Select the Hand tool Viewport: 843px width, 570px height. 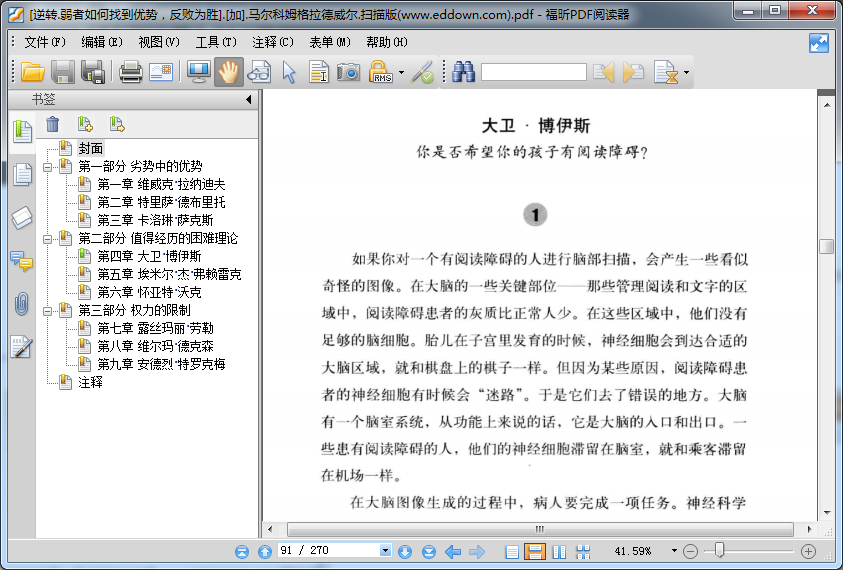pyautogui.click(x=228, y=72)
